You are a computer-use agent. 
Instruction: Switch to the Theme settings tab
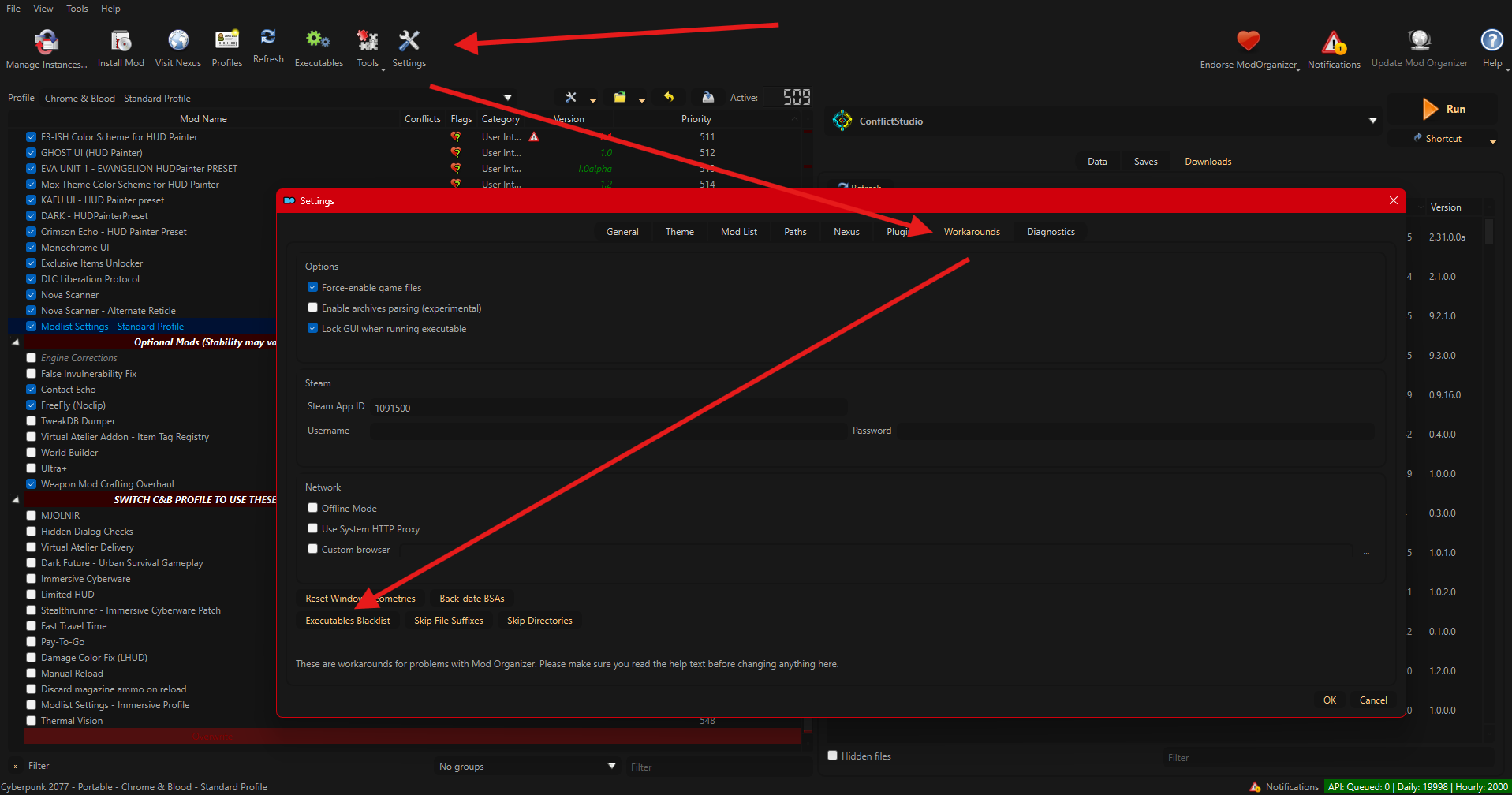click(680, 232)
